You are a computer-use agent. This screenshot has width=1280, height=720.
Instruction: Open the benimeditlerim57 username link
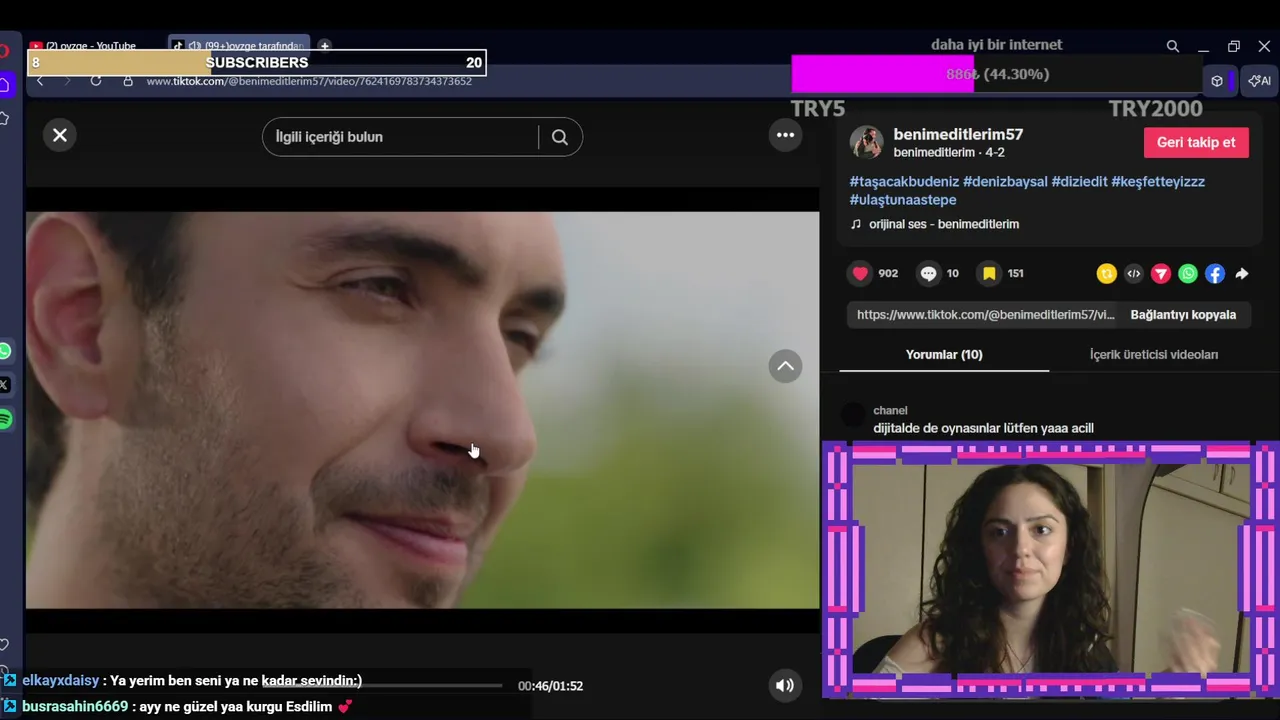[958, 134]
